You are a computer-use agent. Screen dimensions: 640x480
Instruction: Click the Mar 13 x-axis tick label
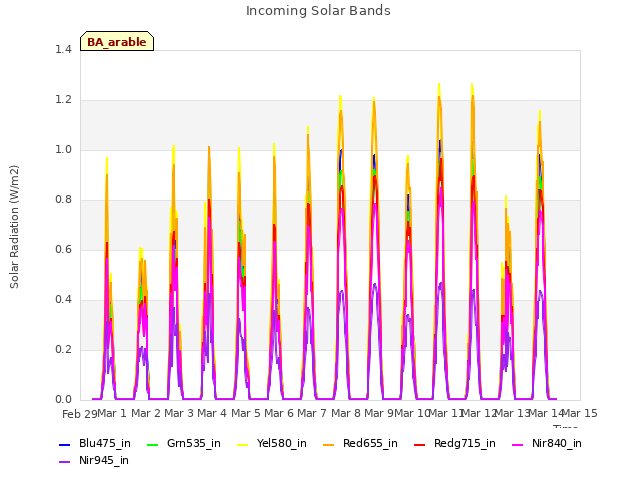click(x=512, y=413)
